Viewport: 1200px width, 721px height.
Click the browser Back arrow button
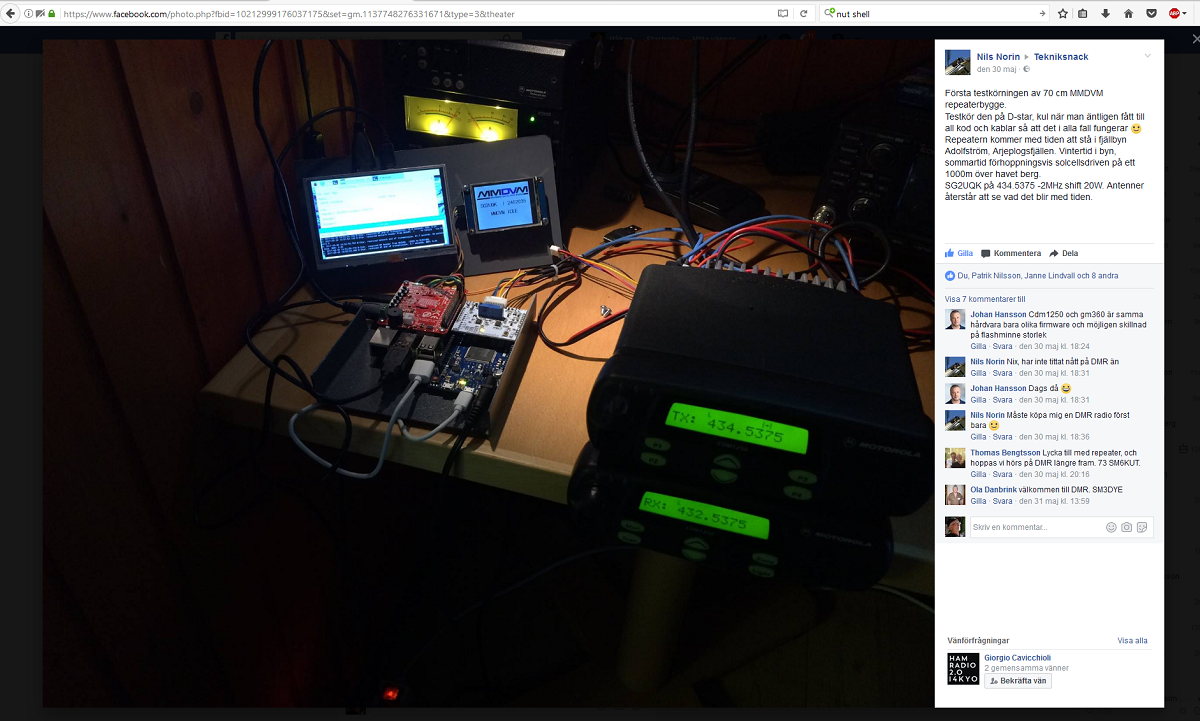[11, 14]
